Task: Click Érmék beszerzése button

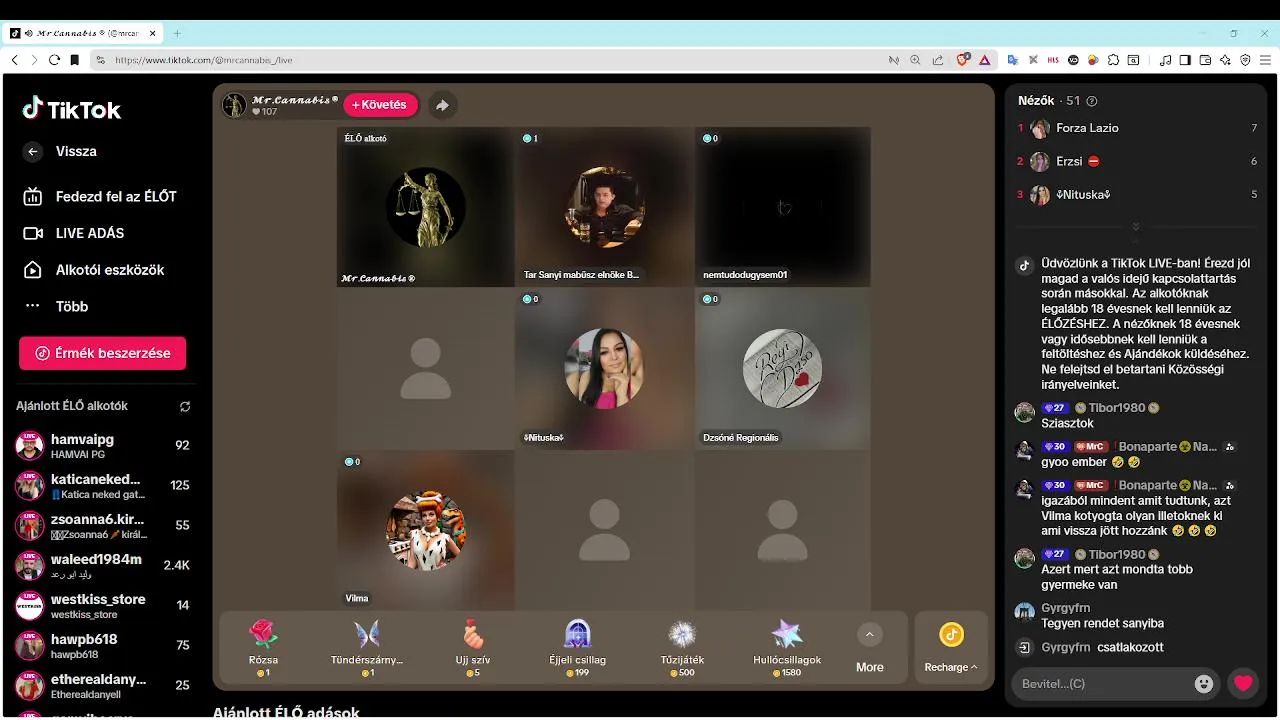Action: tap(102, 353)
